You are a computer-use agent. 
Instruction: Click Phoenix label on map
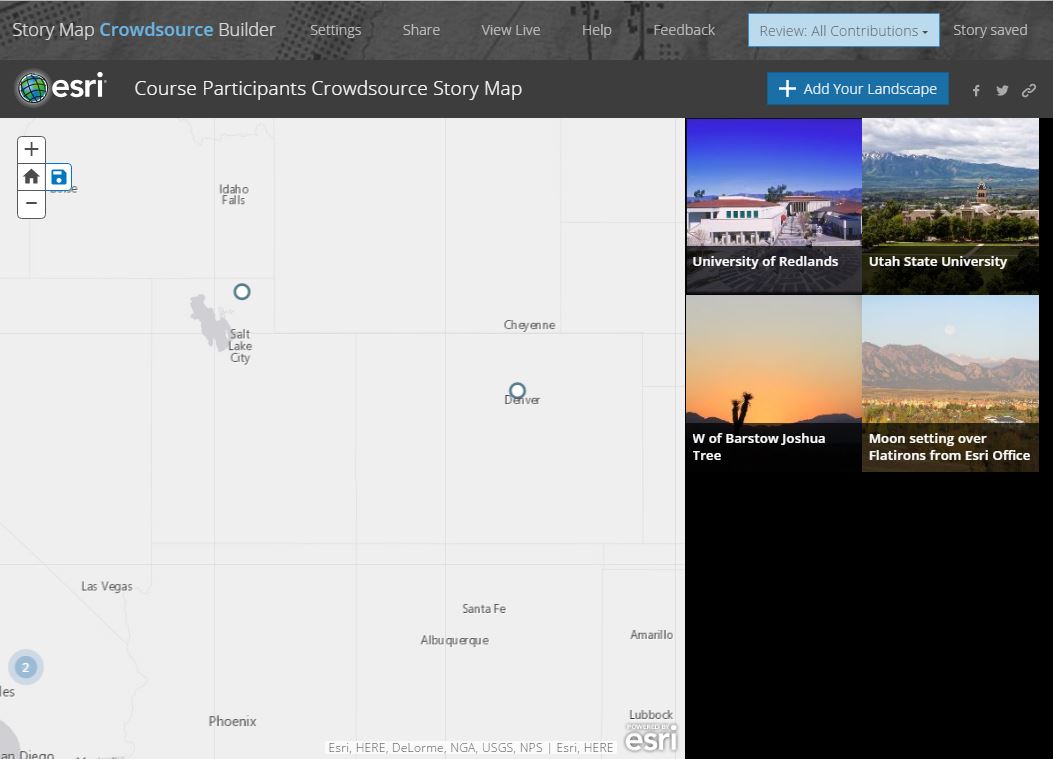(232, 721)
